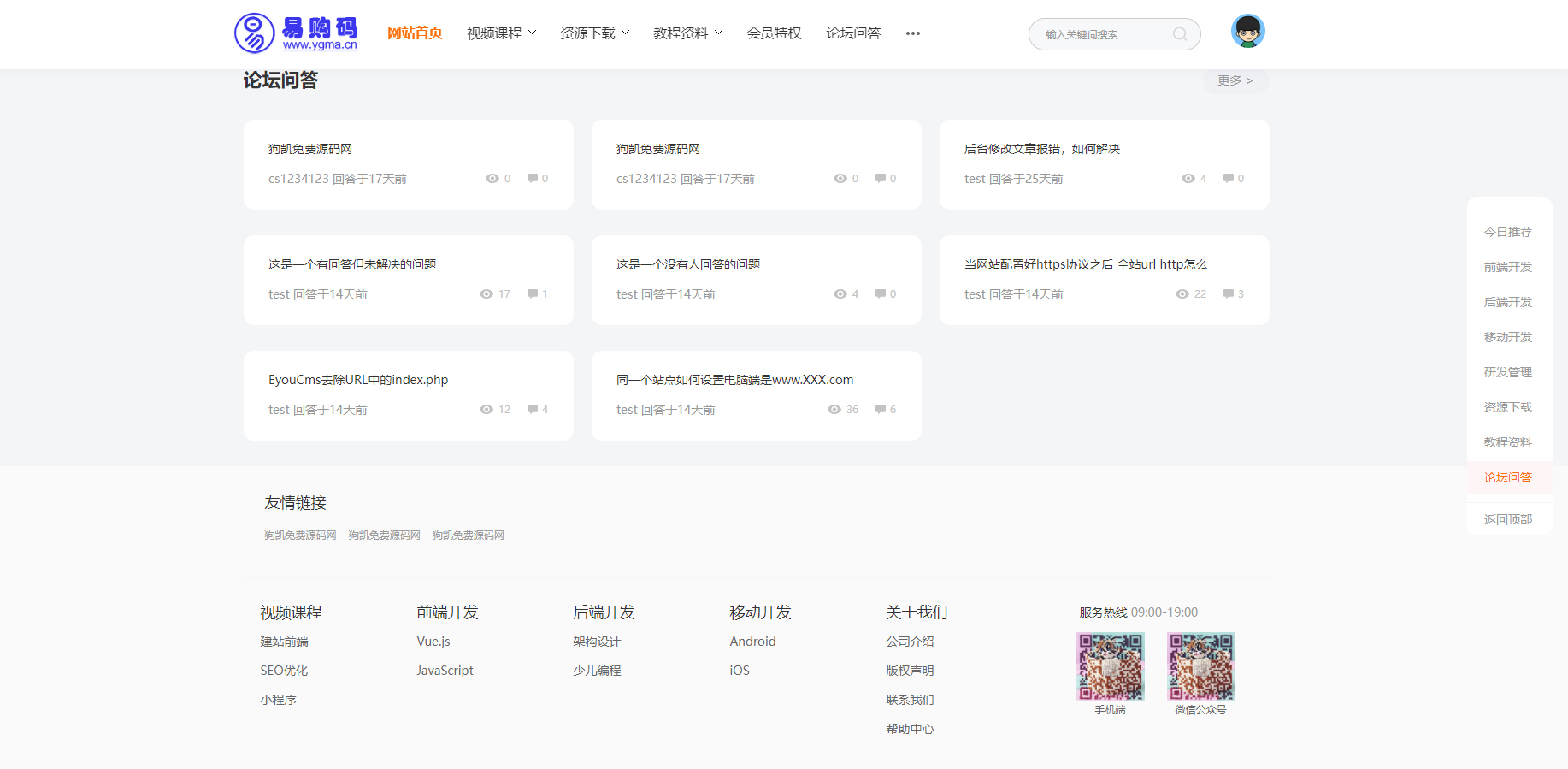Screen dimensions: 1568x769
Task: Jump to 前端开发 in side navigation
Action: 1507,267
